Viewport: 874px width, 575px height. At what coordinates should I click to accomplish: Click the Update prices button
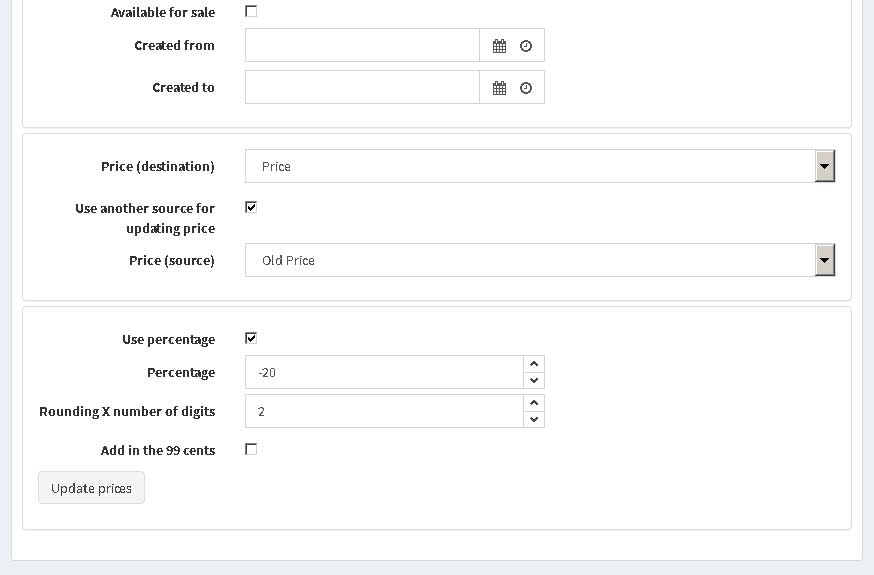click(x=91, y=488)
